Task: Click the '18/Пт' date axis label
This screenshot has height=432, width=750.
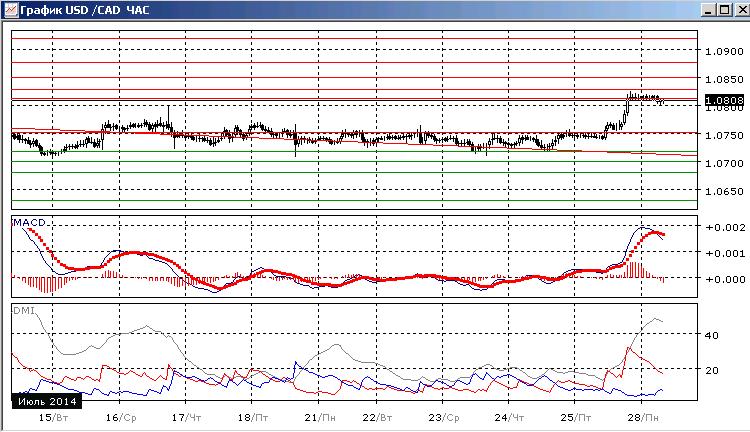Action: click(253, 418)
